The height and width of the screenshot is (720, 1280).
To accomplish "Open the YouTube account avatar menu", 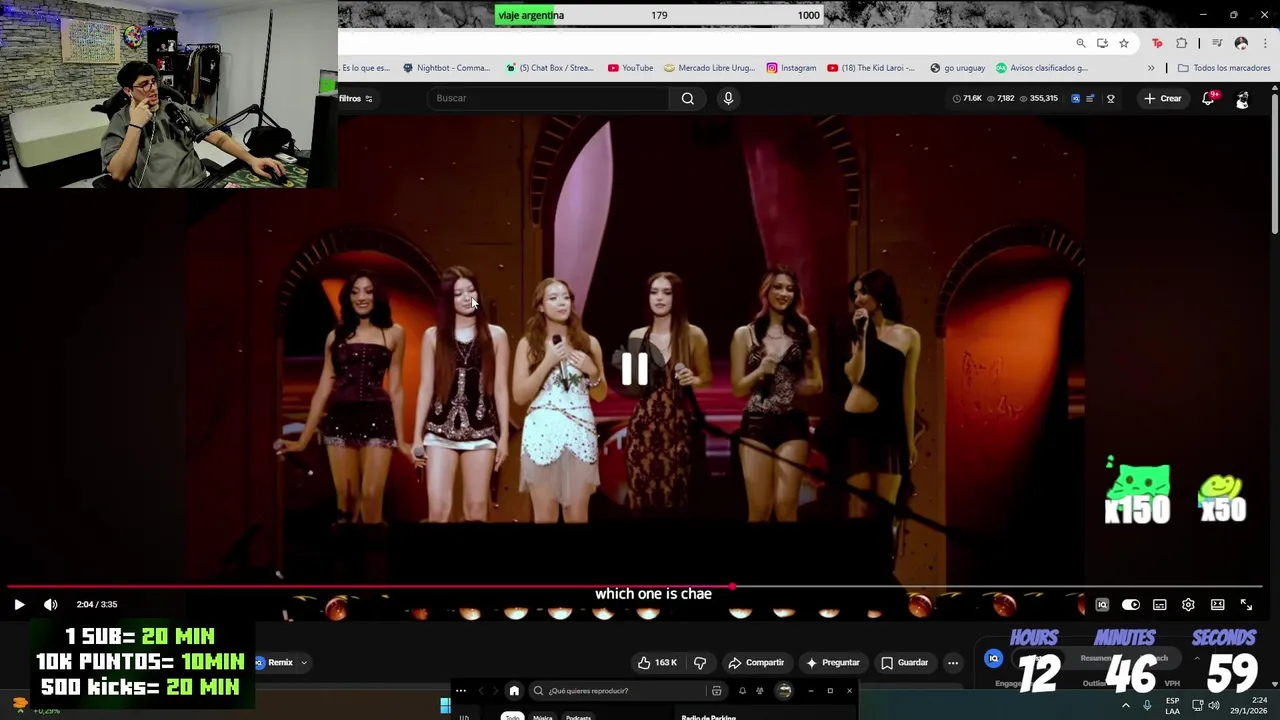I will (x=1242, y=98).
